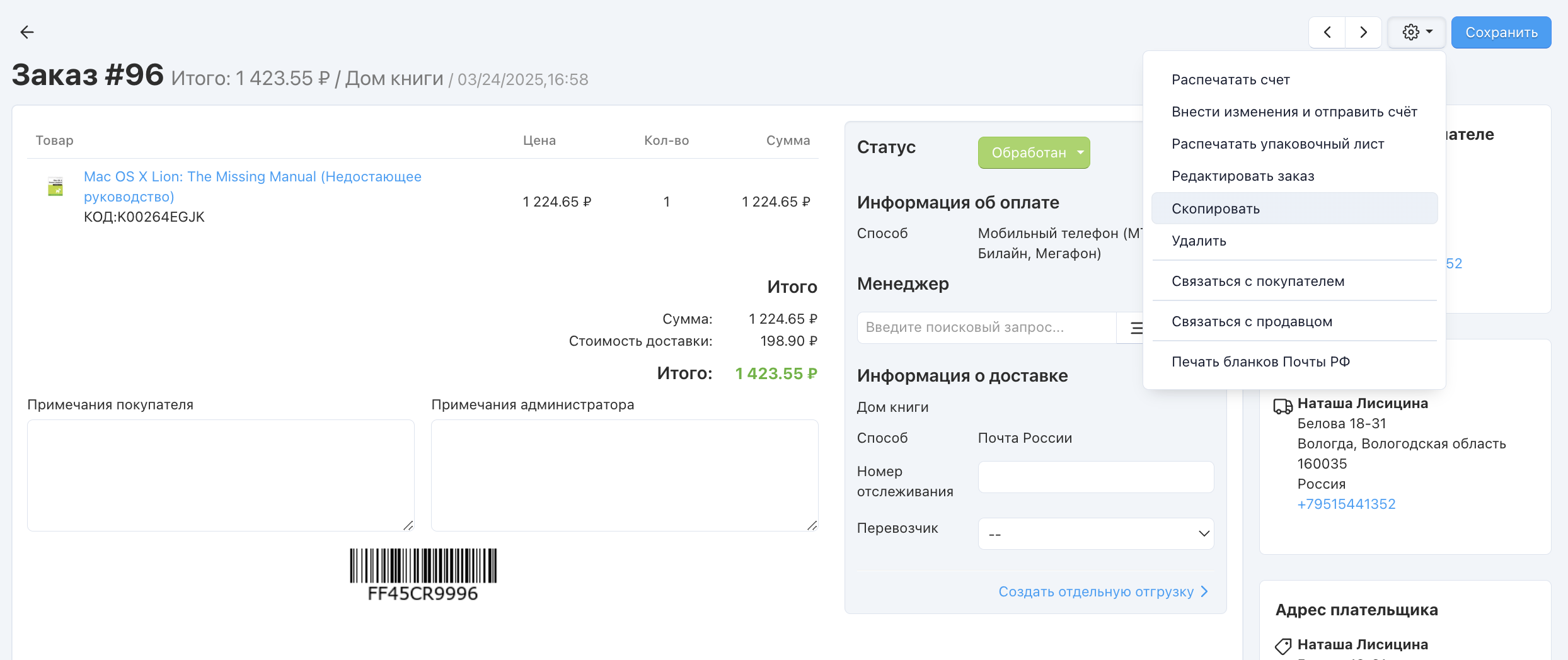Select Редактировать заказ menu entry
The height and width of the screenshot is (660, 1568).
click(x=1243, y=176)
